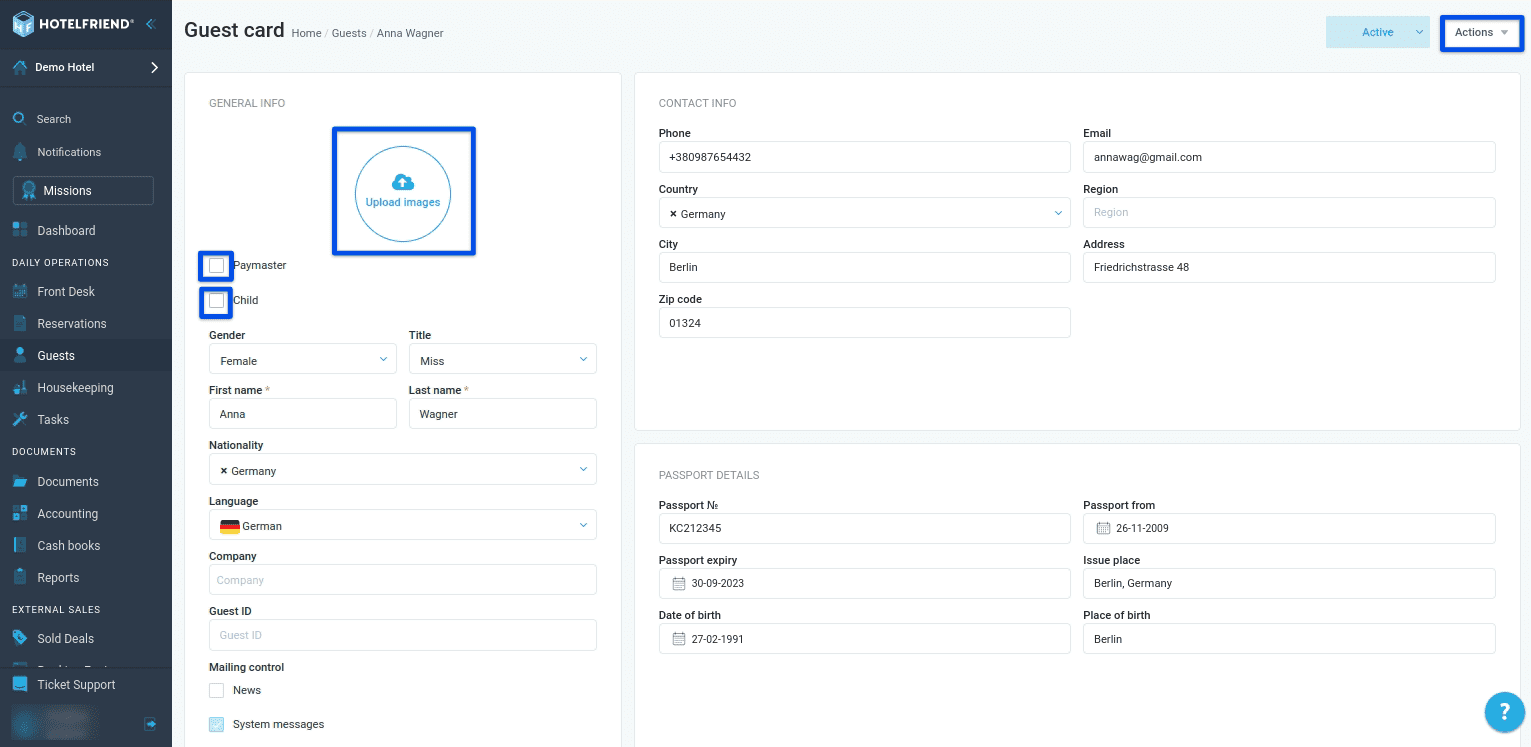This screenshot has height=747, width=1531.
Task: Click the Dashboard grid icon
Action: coord(20,230)
